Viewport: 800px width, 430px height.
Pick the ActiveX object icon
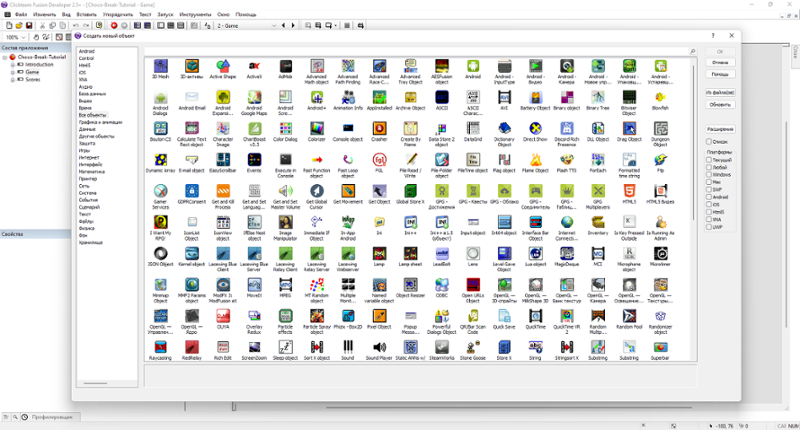(x=254, y=66)
